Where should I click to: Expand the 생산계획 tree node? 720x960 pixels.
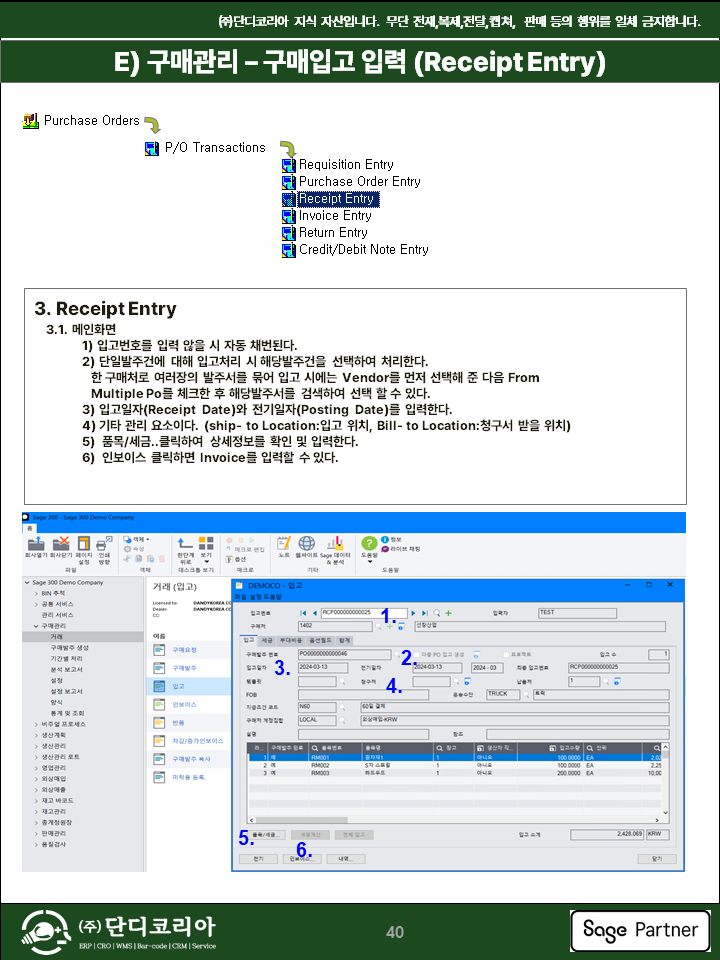point(36,735)
